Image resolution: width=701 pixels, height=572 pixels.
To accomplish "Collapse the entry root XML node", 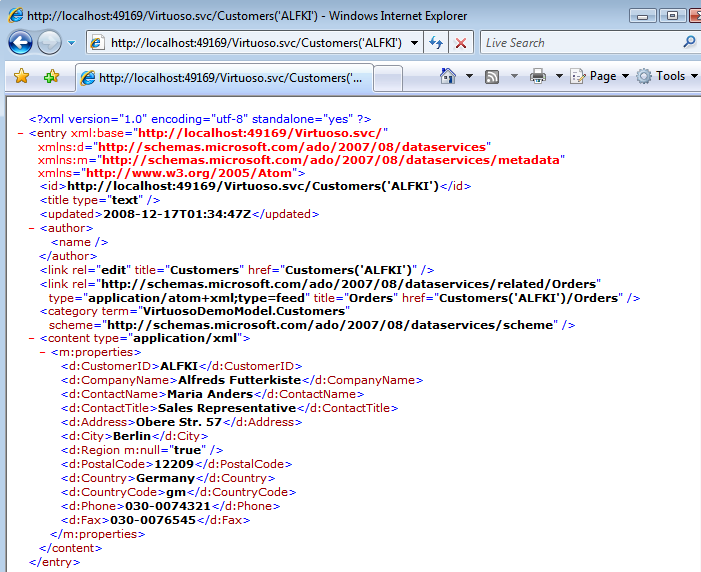I will coord(21,133).
